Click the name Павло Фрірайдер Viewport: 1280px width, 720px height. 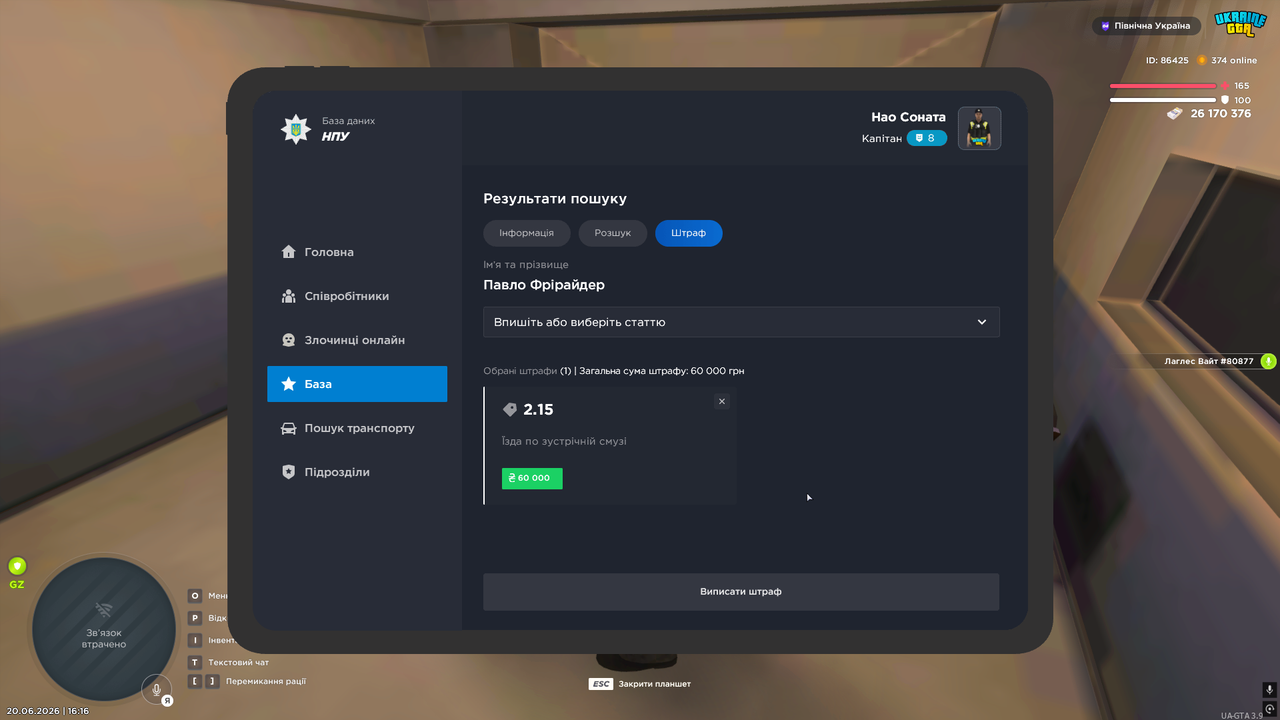click(x=544, y=285)
